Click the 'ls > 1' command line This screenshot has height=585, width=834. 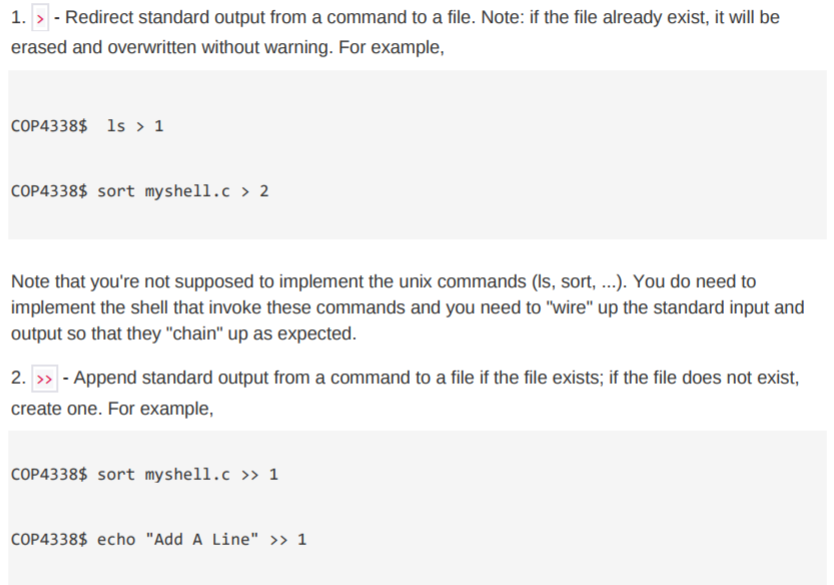[87, 127]
